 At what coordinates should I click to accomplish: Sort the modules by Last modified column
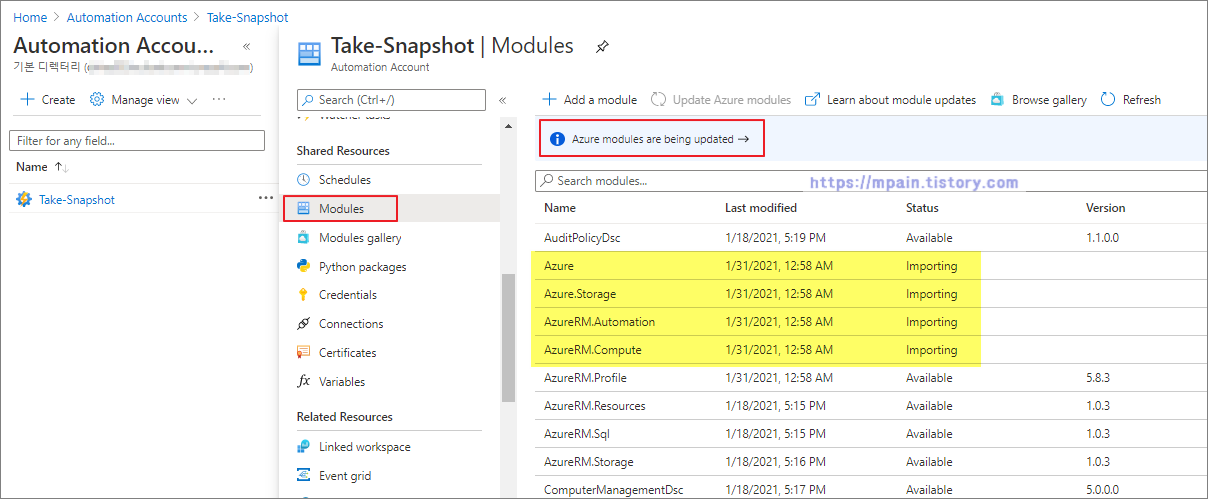click(x=760, y=208)
